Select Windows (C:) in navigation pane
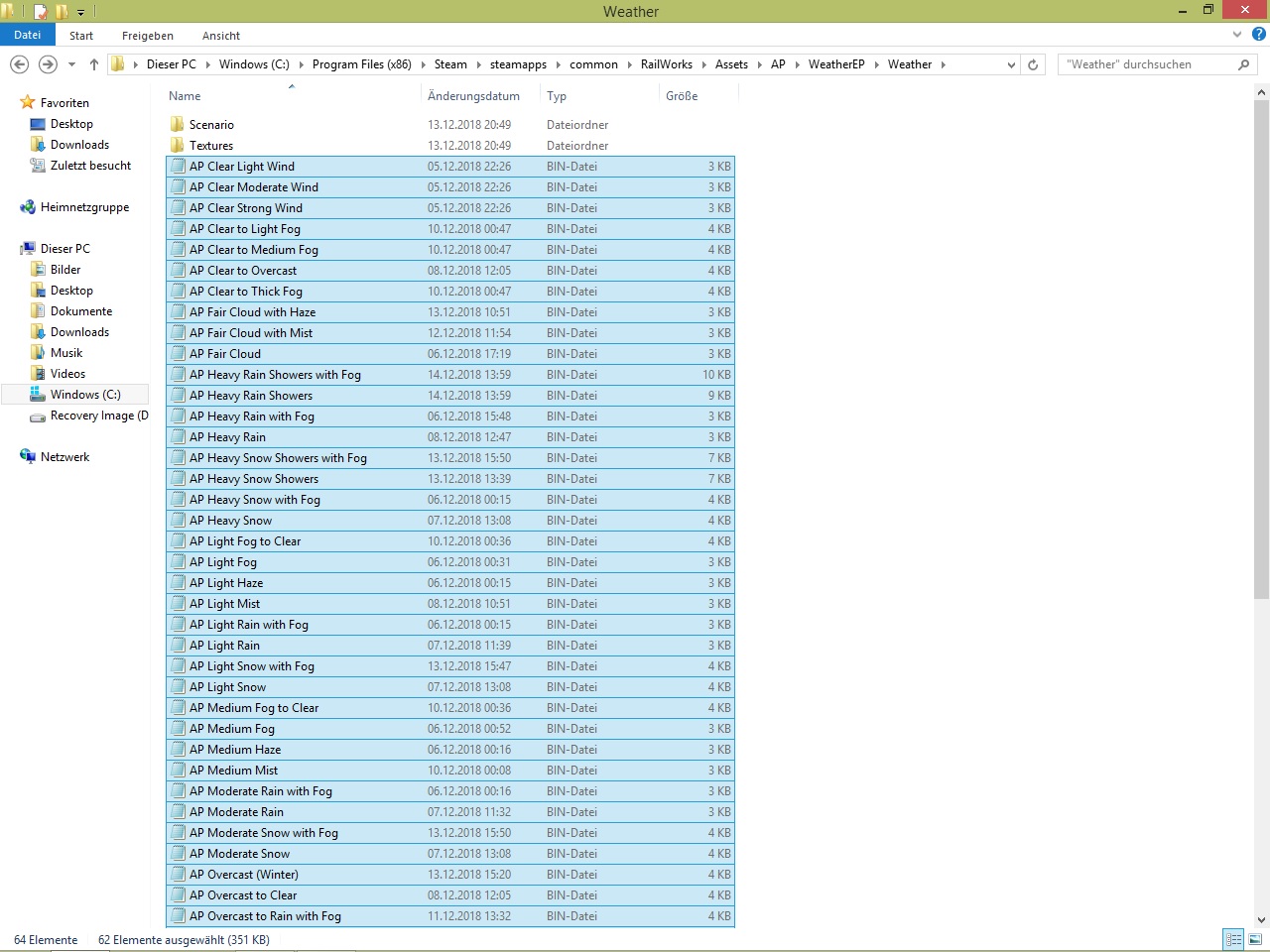This screenshot has height=952, width=1270. pyautogui.click(x=85, y=395)
